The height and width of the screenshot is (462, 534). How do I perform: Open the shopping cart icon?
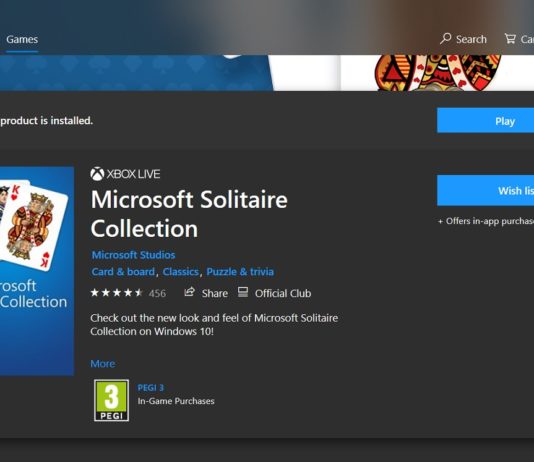click(x=510, y=38)
